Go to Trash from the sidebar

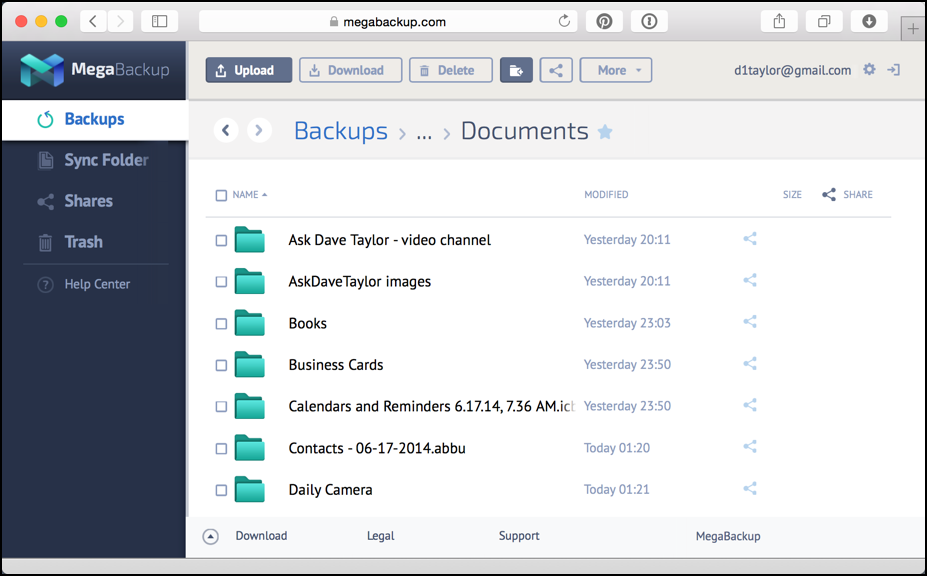point(83,242)
